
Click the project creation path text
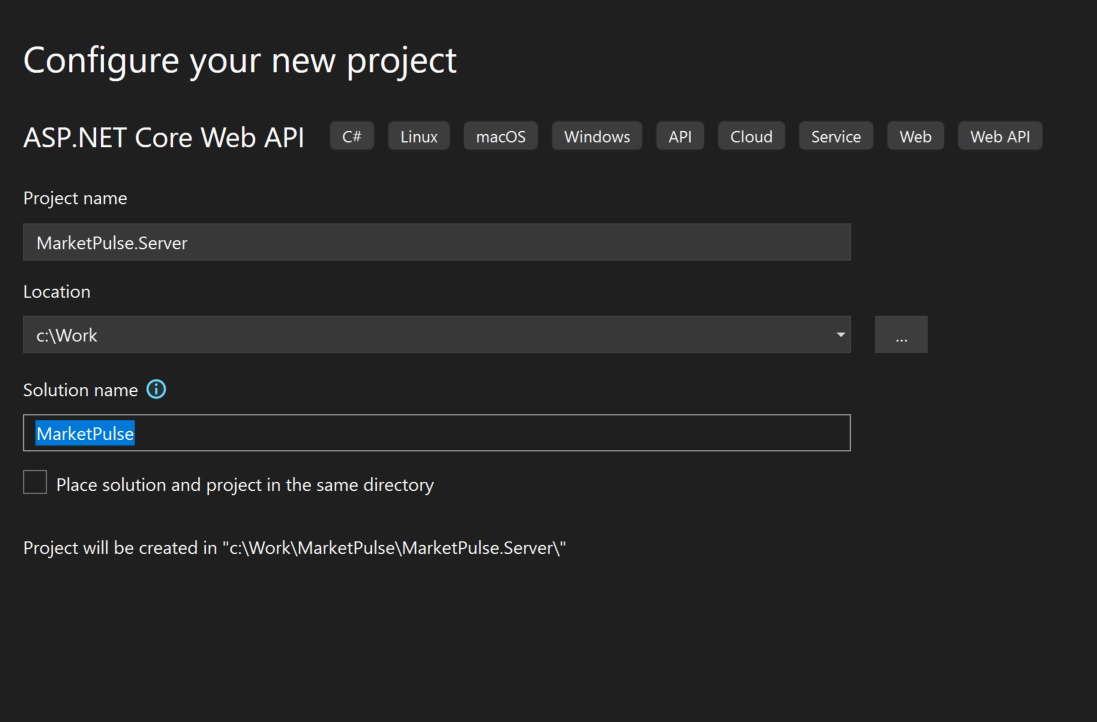click(293, 547)
